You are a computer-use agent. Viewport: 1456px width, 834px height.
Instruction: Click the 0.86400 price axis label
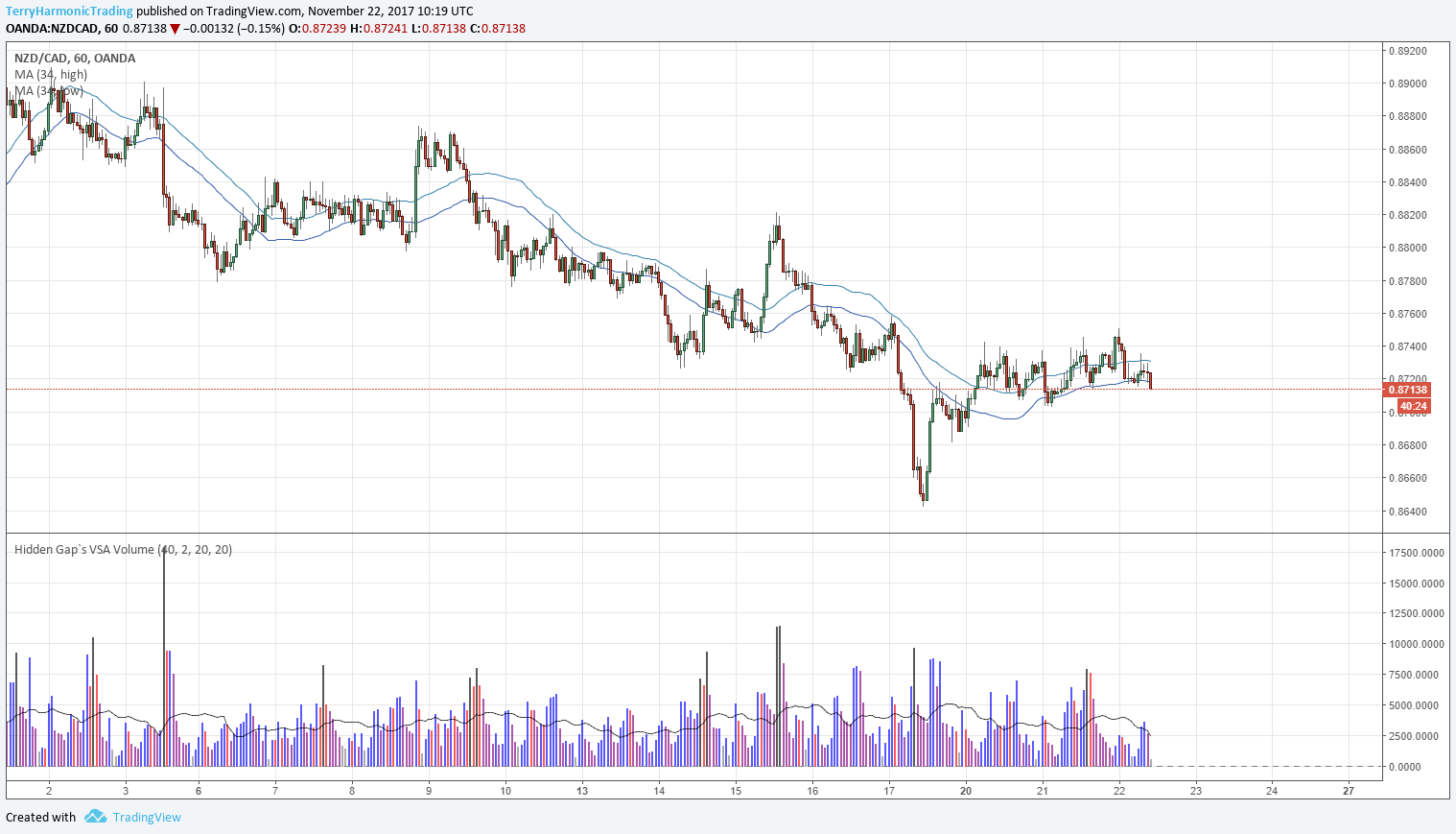point(1407,512)
